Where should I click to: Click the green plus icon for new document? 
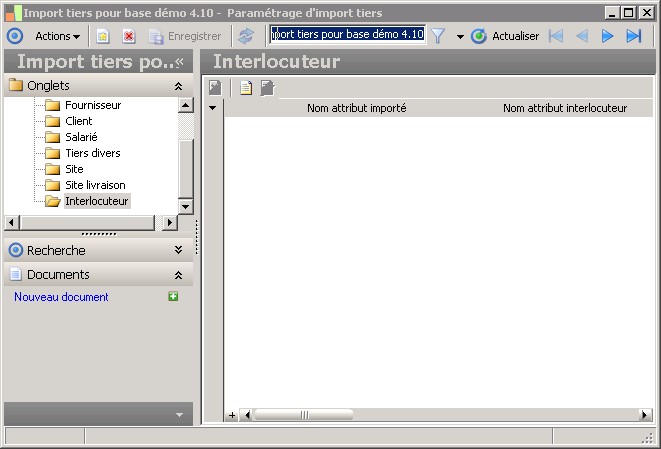pos(173,296)
